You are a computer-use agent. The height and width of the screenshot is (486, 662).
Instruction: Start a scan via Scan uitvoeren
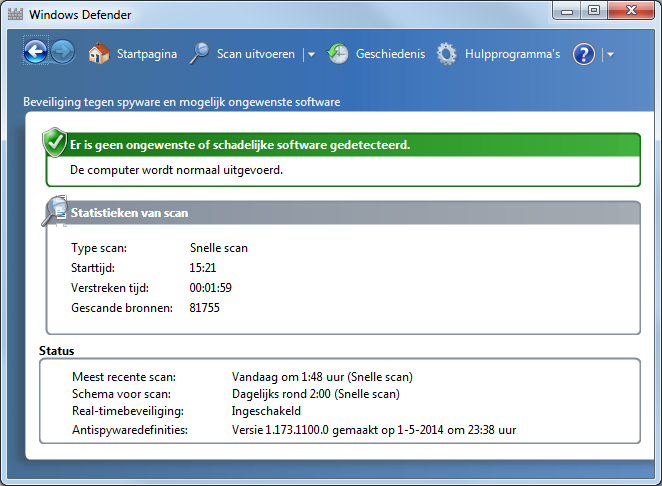255,54
